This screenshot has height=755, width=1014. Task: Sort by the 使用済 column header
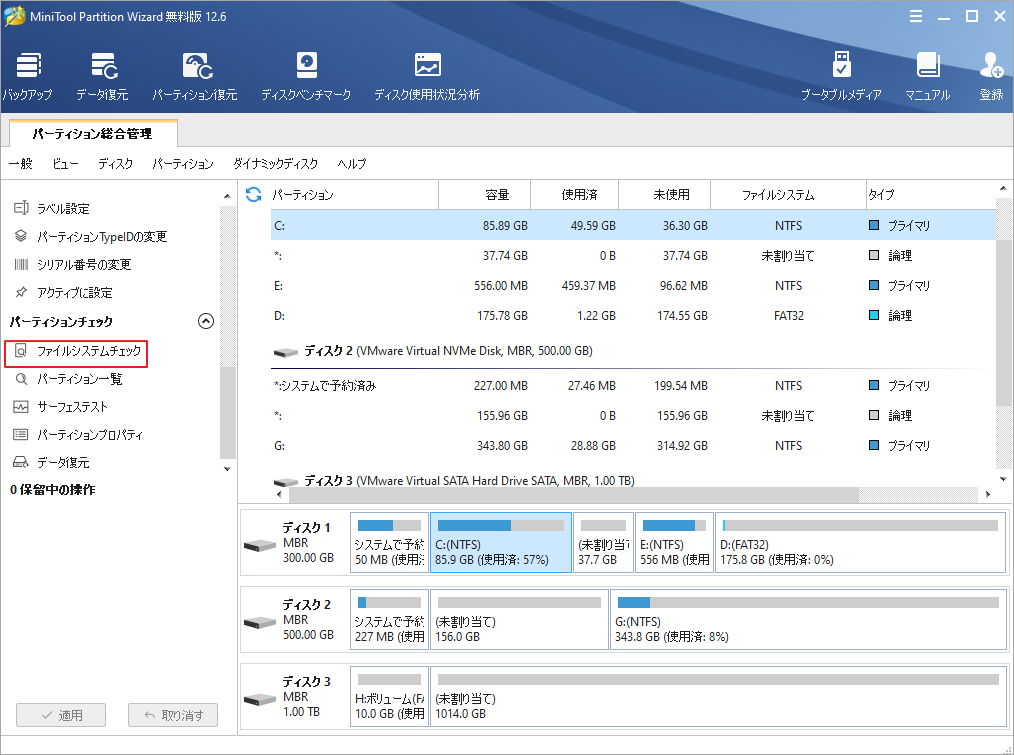[x=574, y=195]
